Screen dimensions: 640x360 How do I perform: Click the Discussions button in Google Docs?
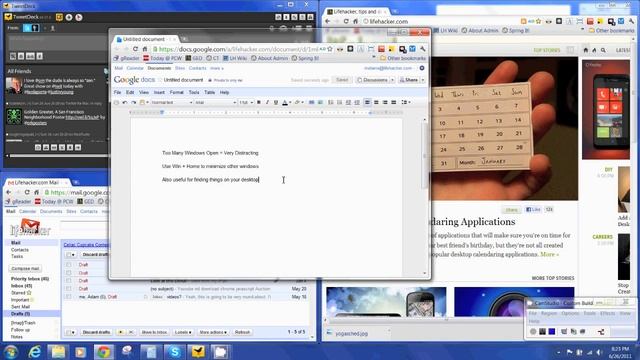(372, 80)
